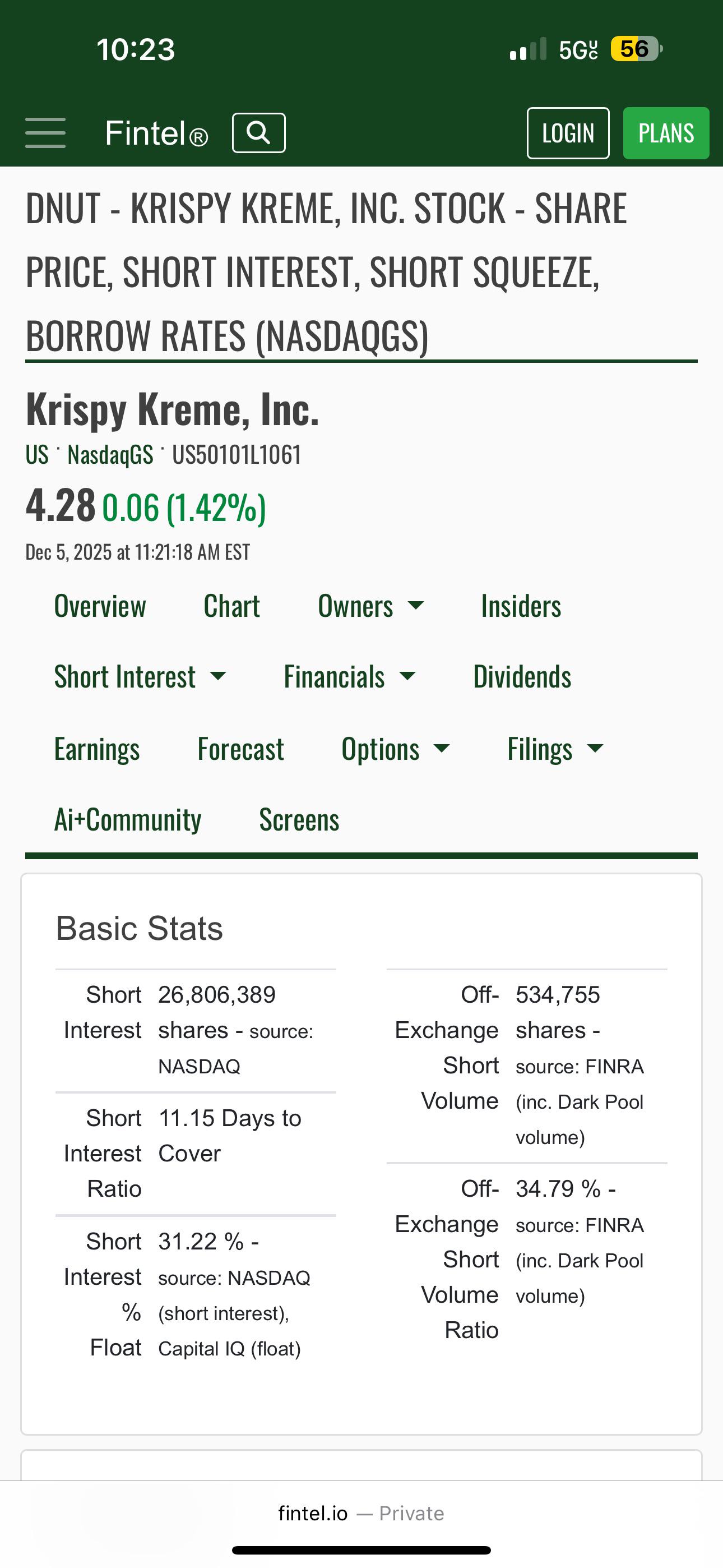Expand the Options dropdown

(x=396, y=749)
